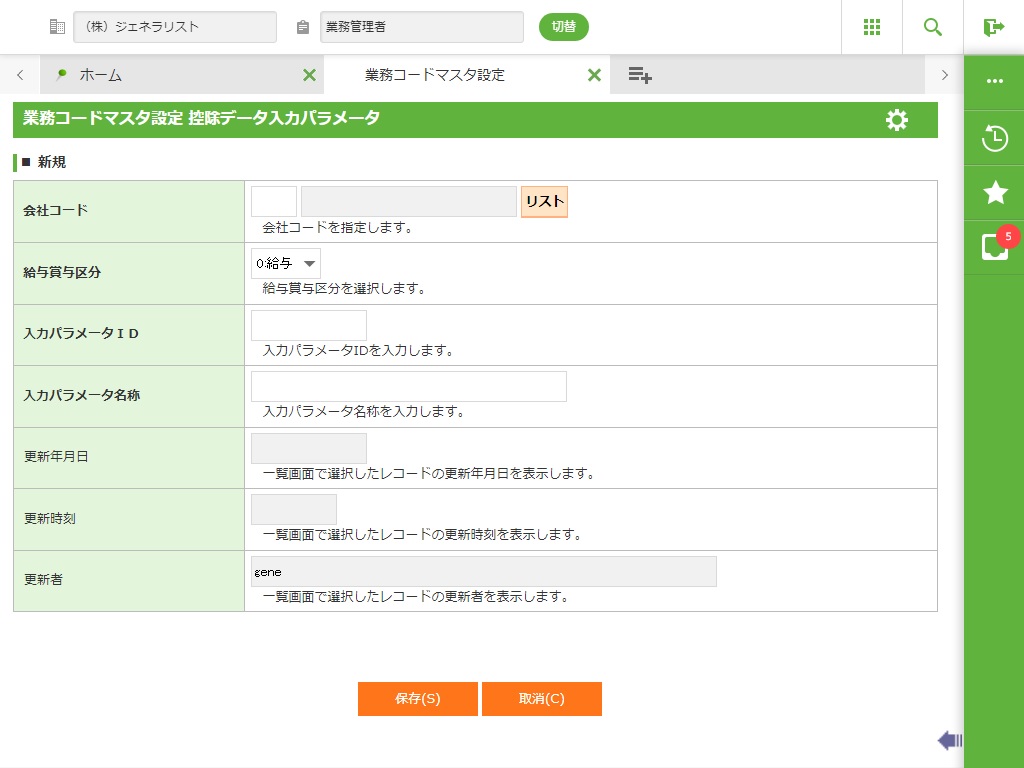Open the history clock icon in sidebar
Image resolution: width=1024 pixels, height=768 pixels.
pyautogui.click(x=994, y=138)
